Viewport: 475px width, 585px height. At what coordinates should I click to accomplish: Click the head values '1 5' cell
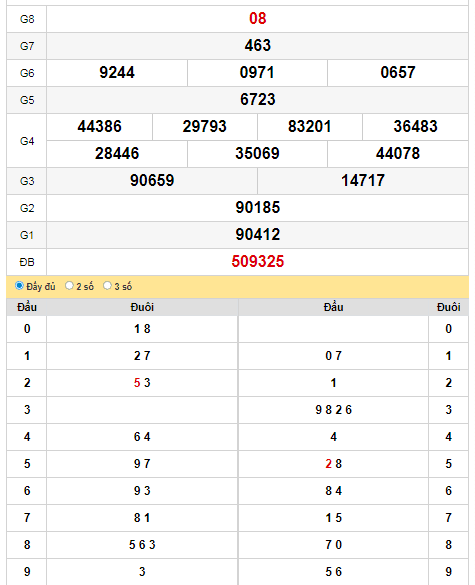pos(333,518)
